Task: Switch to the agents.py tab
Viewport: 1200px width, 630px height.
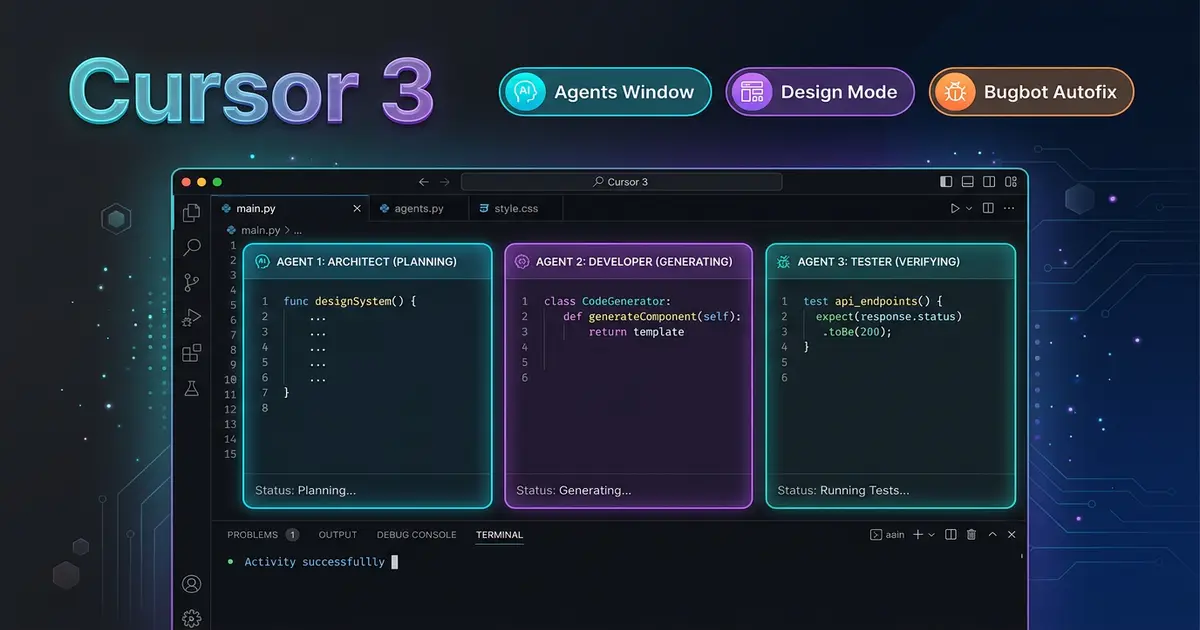Action: tap(418, 209)
